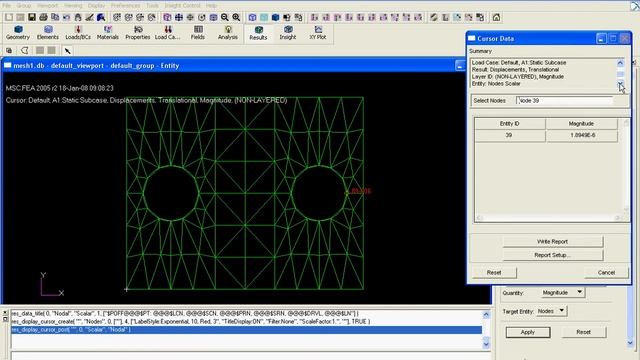Click the 'Entity: Nodes Scalar' summary line
The height and width of the screenshot is (360, 640).
click(x=496, y=83)
